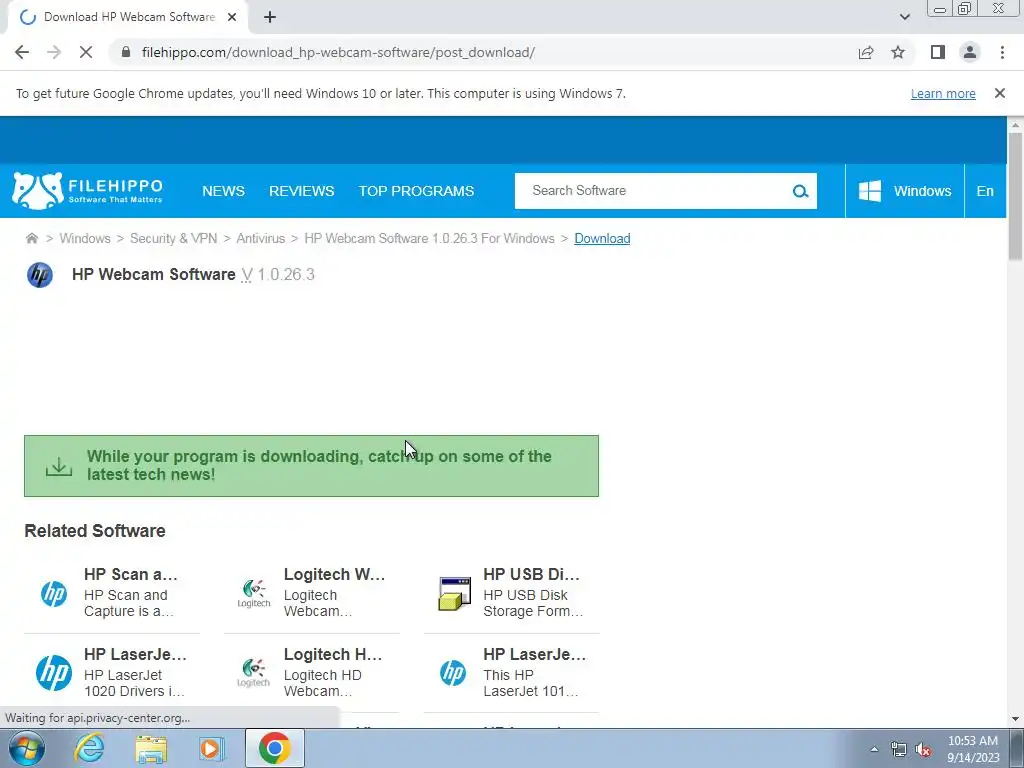Viewport: 1024px width, 768px height.
Task: Click the FileHippo logo
Action: 87,191
